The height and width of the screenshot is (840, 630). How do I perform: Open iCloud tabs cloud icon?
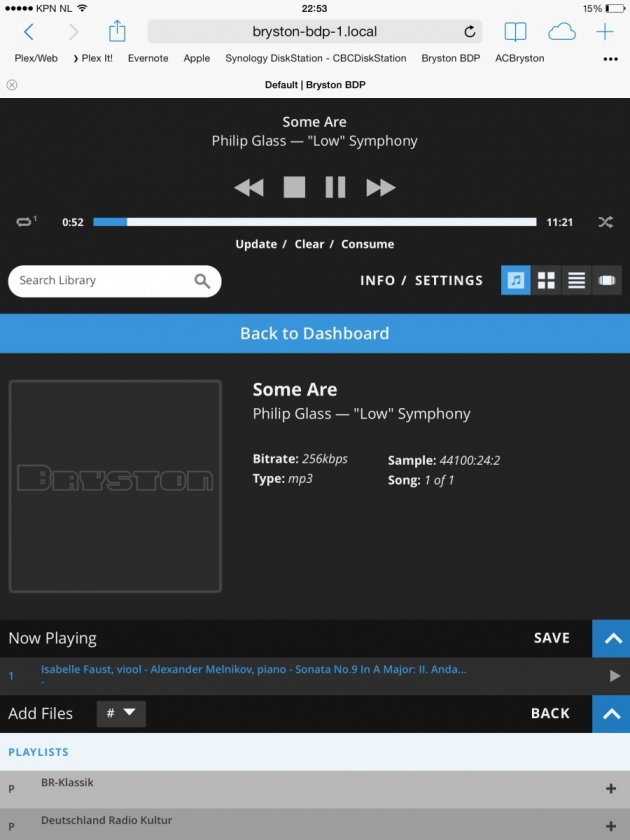(x=561, y=32)
